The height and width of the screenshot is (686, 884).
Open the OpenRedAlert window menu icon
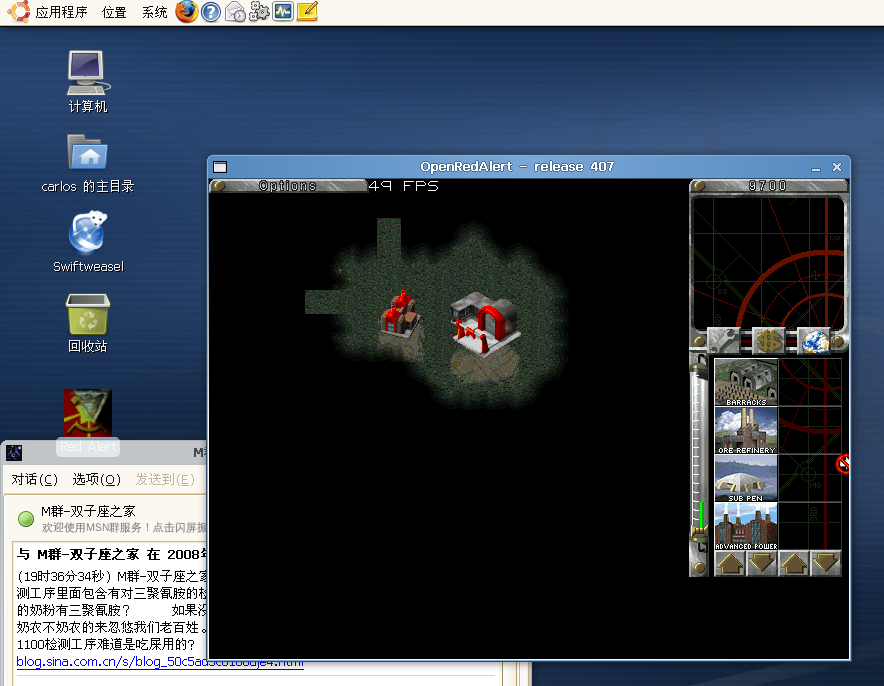click(220, 167)
